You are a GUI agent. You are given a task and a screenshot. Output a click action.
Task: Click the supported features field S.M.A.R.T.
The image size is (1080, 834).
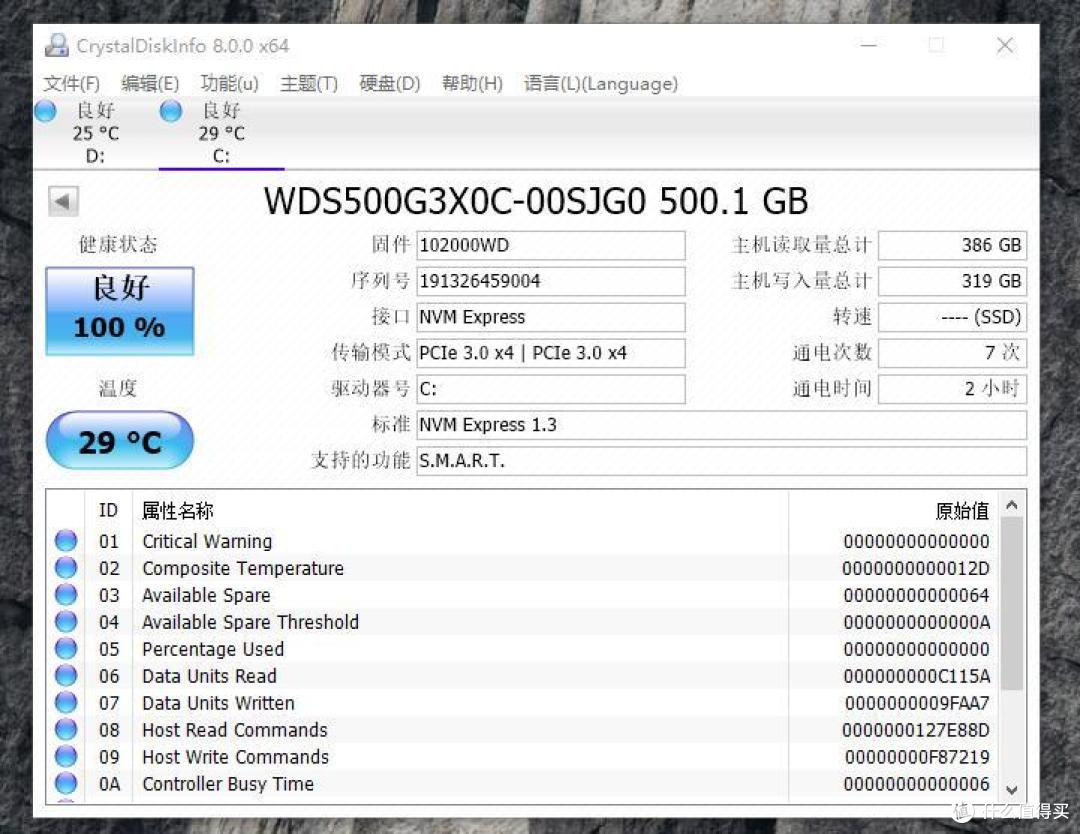coord(721,461)
